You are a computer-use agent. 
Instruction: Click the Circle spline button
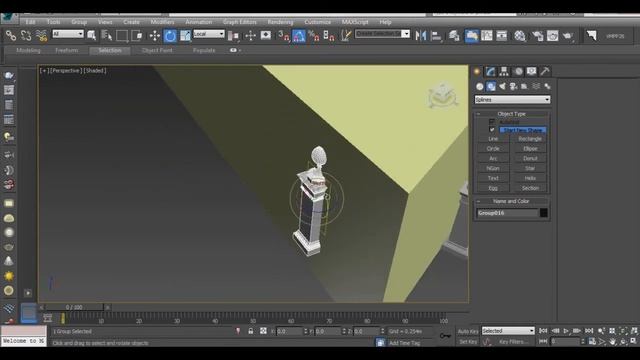tap(493, 149)
